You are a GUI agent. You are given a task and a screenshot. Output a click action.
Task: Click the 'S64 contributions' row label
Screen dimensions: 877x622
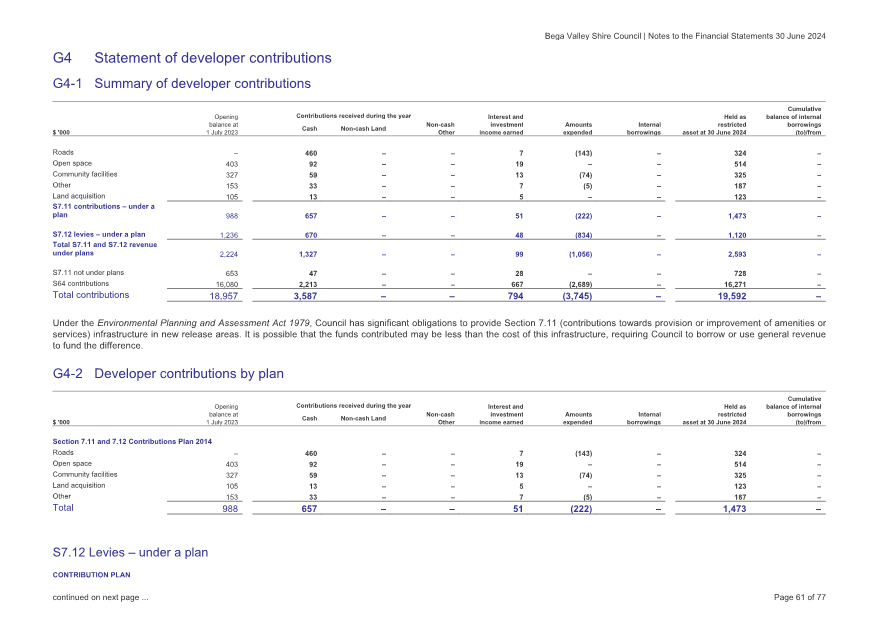click(x=81, y=284)
